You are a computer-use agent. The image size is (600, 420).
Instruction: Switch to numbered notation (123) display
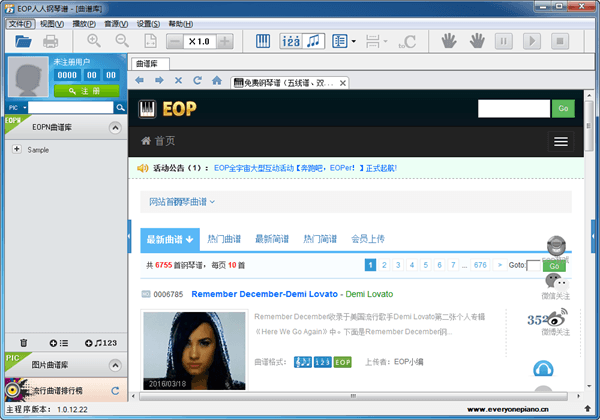(290, 41)
